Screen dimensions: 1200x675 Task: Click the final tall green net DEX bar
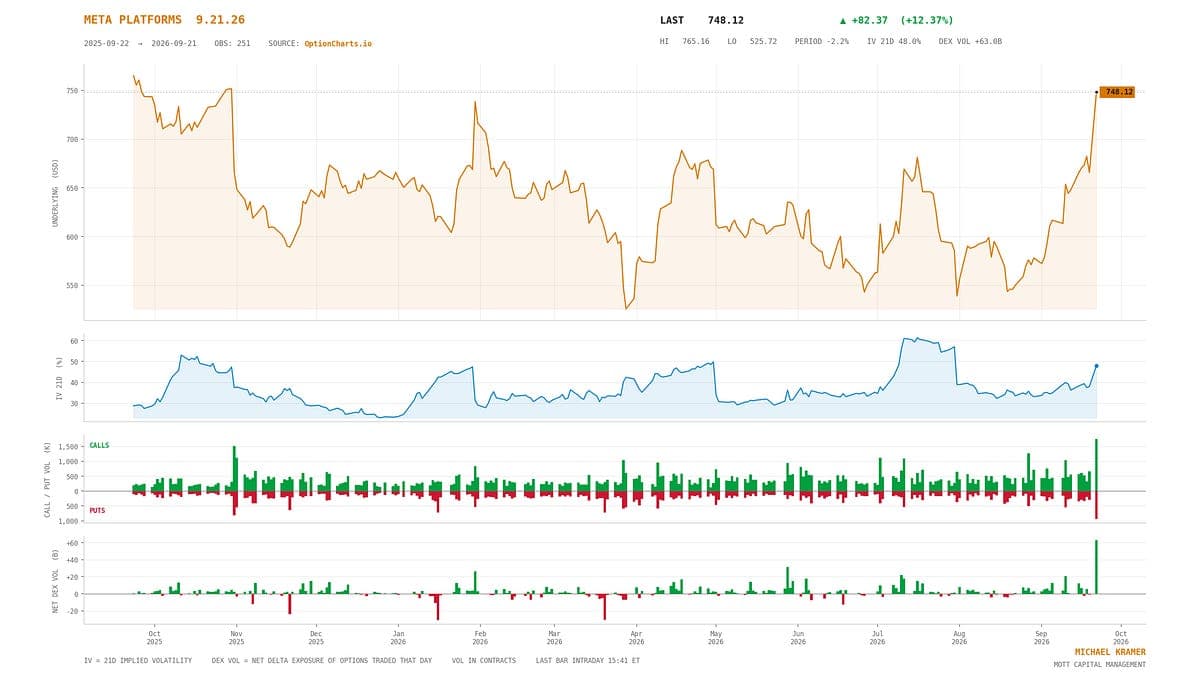click(x=1096, y=567)
